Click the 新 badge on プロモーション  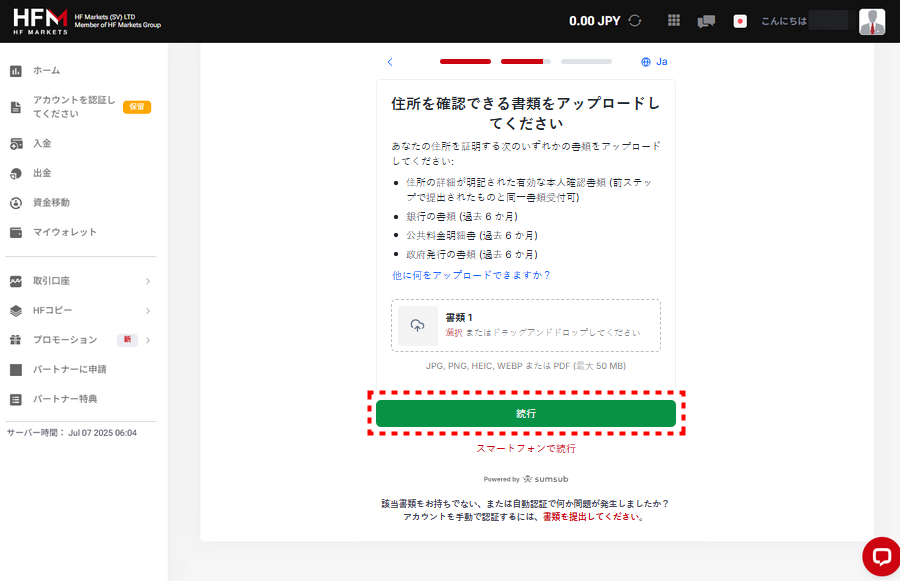click(127, 340)
